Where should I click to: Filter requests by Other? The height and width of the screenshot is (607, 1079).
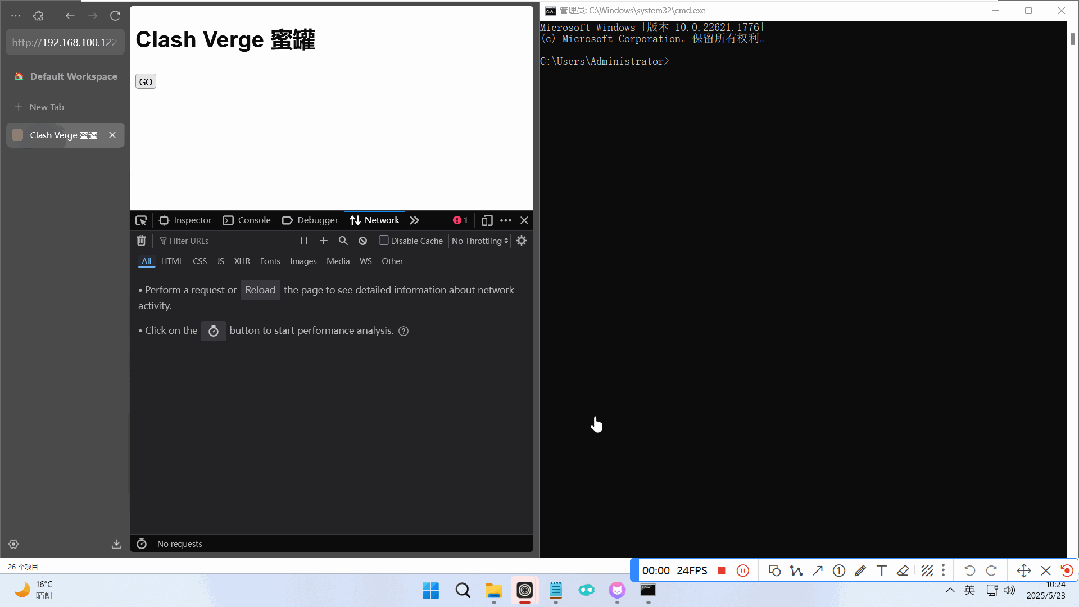click(392, 262)
